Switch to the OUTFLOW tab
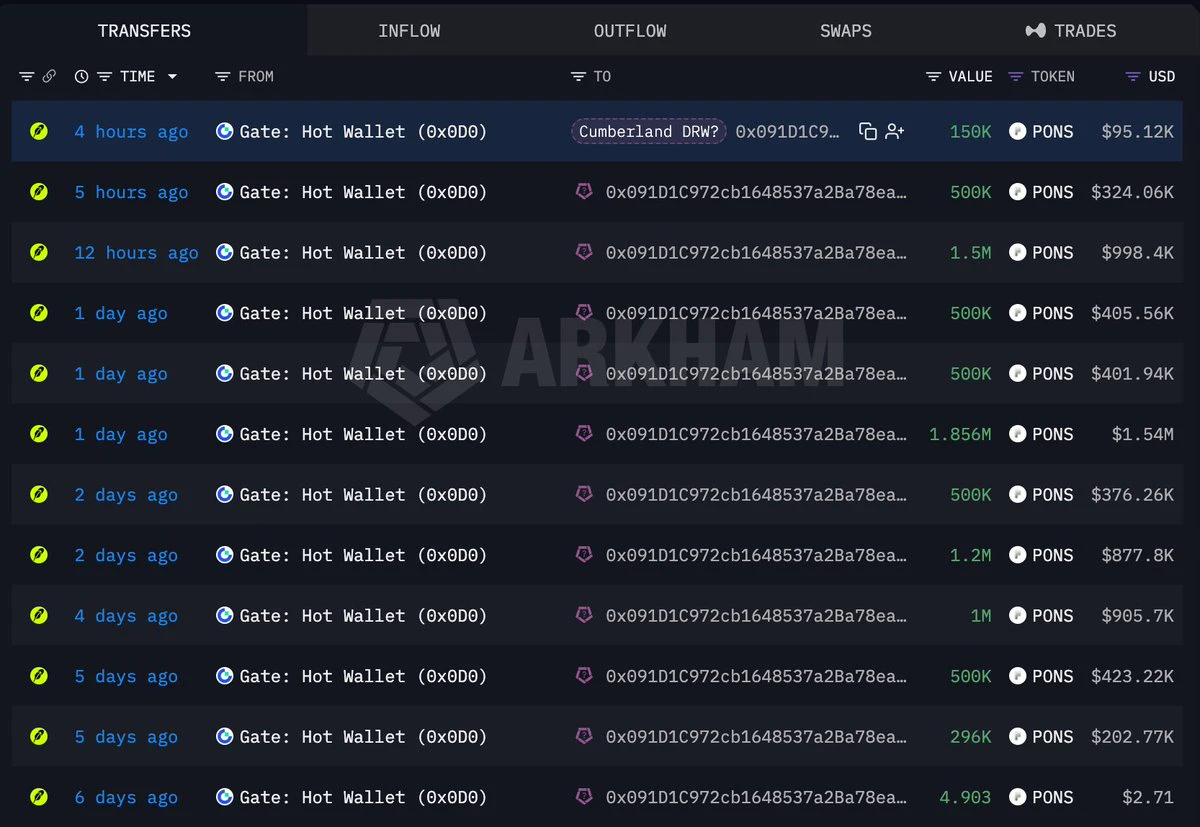1200x827 pixels. (x=630, y=31)
